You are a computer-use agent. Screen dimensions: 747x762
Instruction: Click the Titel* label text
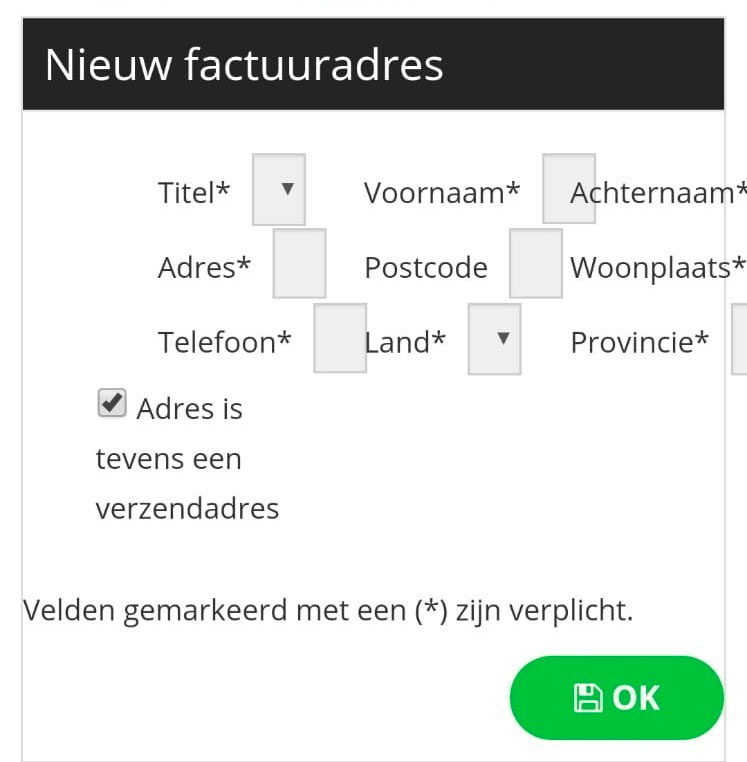194,193
